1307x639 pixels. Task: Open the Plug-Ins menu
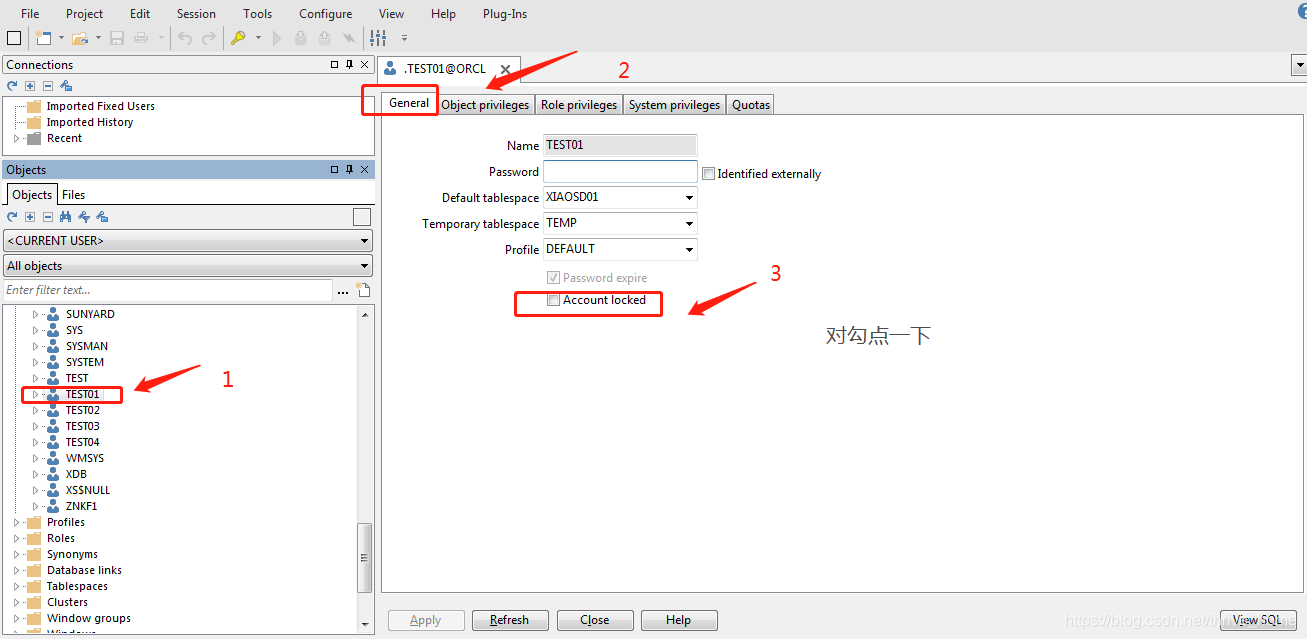505,14
